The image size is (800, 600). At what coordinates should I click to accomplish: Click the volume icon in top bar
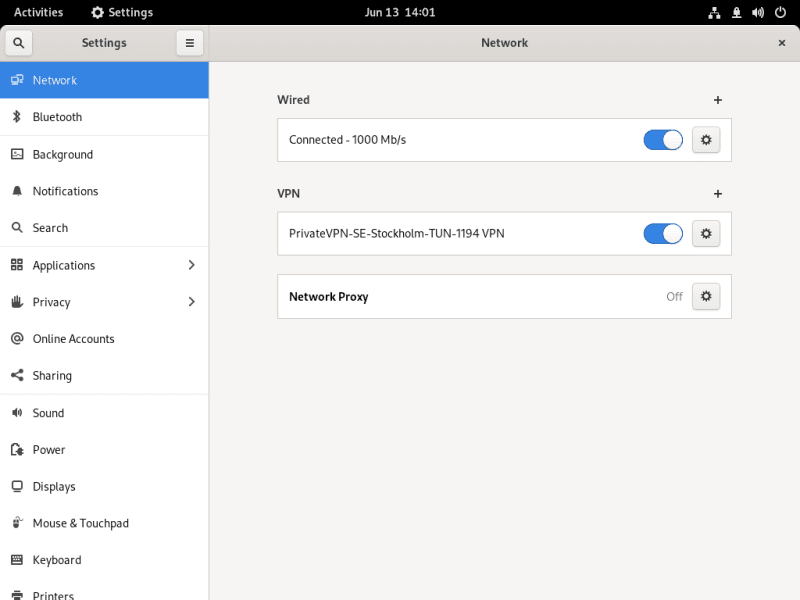[x=758, y=13]
